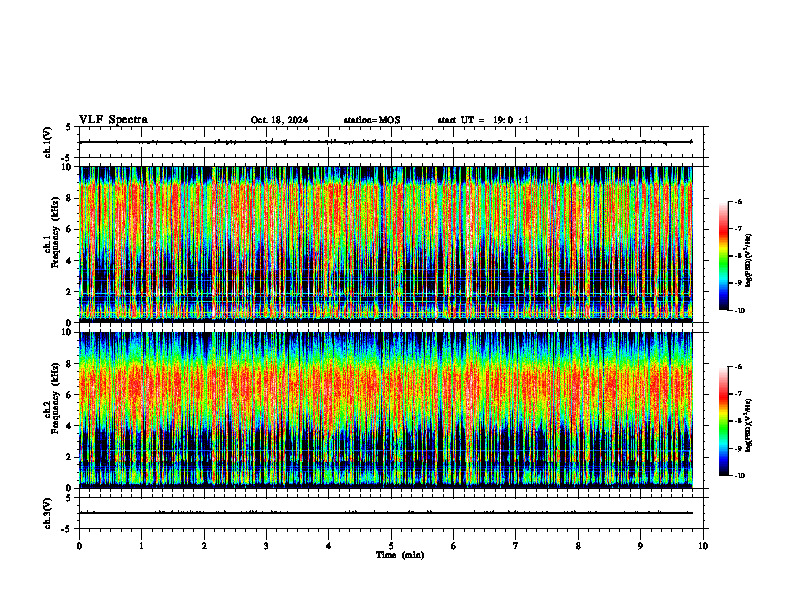Click the "-6" value on ch.1 color bar
The width and height of the screenshot is (792, 612).
coord(738,201)
